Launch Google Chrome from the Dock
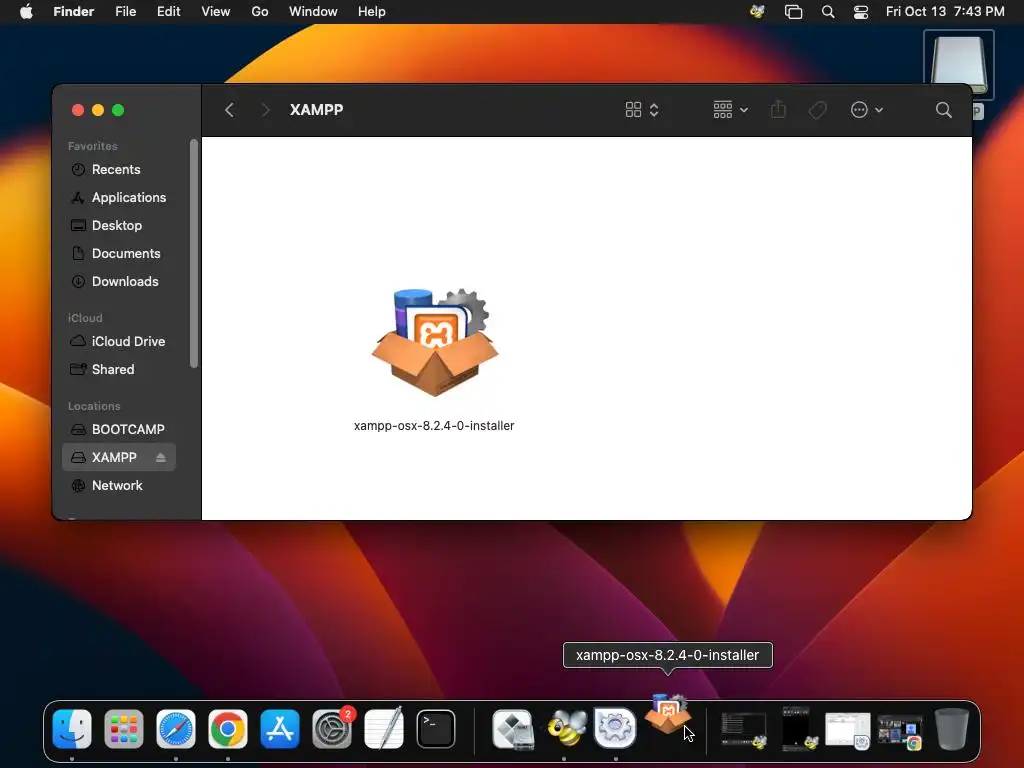Image resolution: width=1024 pixels, height=768 pixels. point(228,728)
